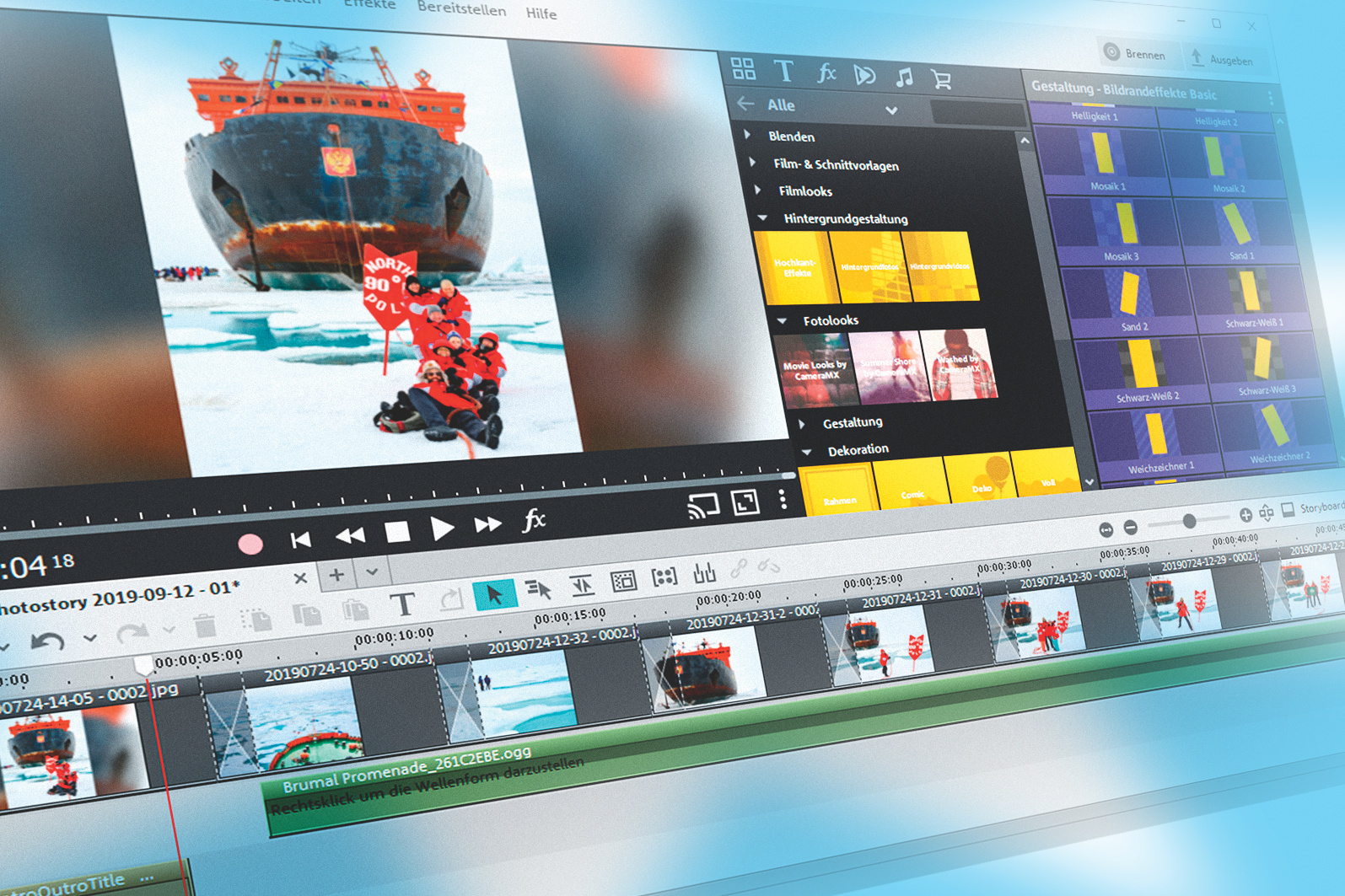
Task: Open the shopping cart store tab
Action: click(x=941, y=80)
